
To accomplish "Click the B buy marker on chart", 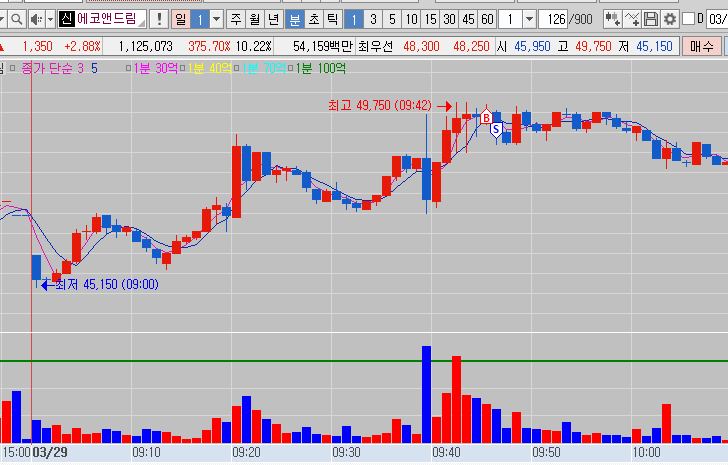I will point(487,118).
